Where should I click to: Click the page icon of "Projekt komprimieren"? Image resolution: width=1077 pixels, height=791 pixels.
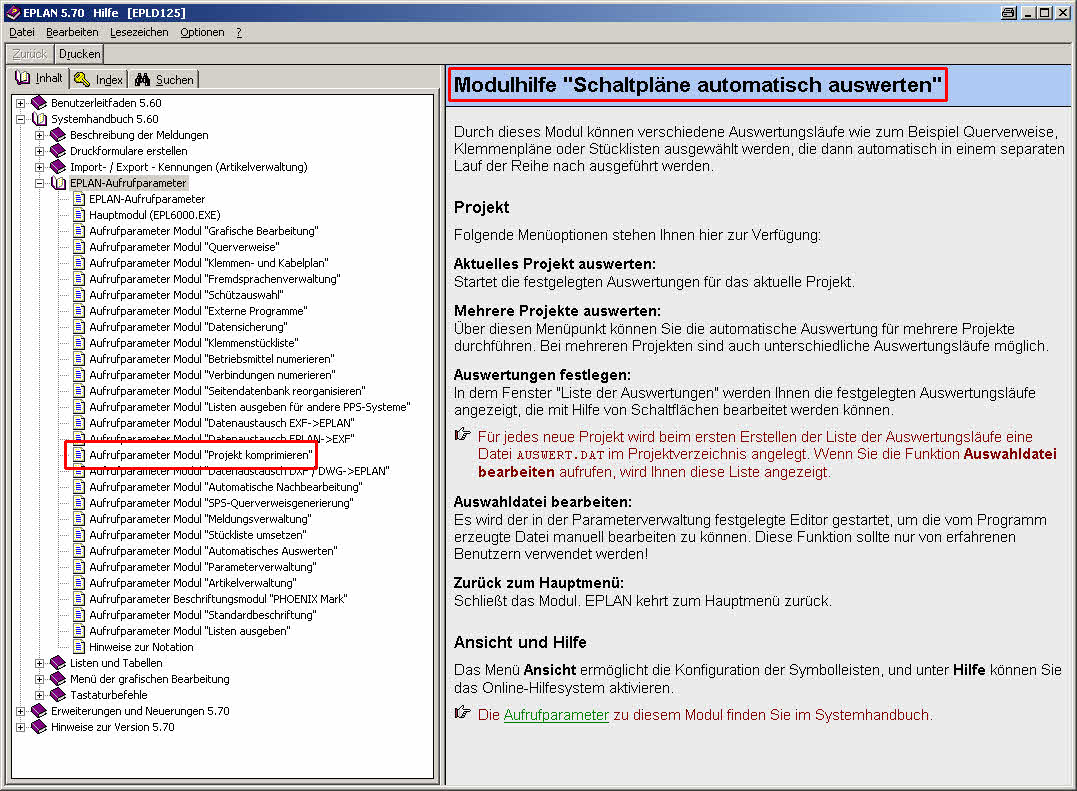79,455
